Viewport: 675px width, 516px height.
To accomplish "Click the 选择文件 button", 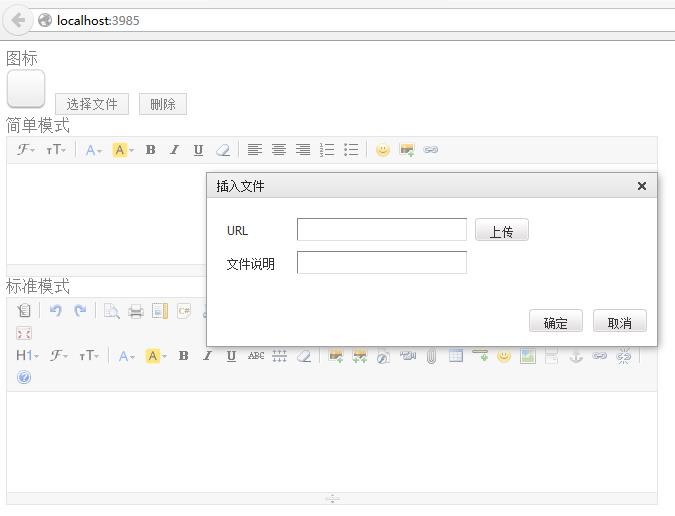I will 92,104.
